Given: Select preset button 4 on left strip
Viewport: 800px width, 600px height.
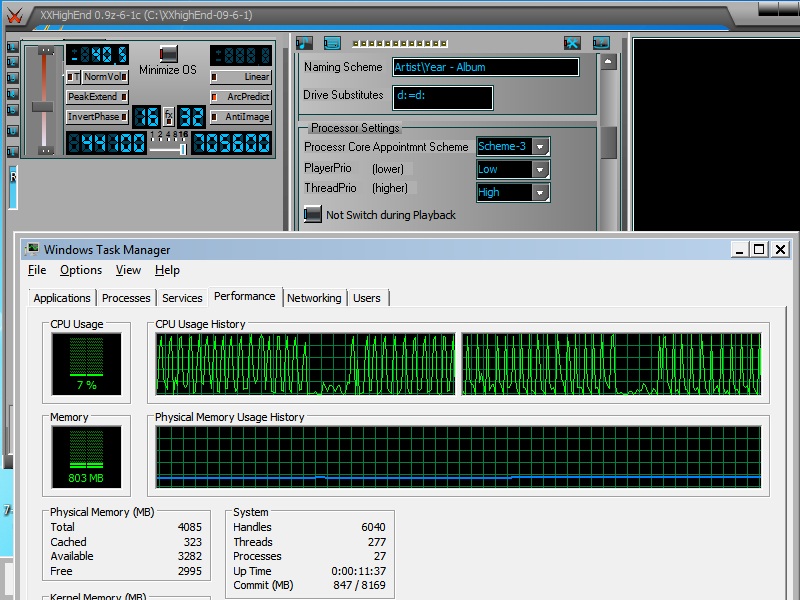Looking at the screenshot, I should click(12, 94).
